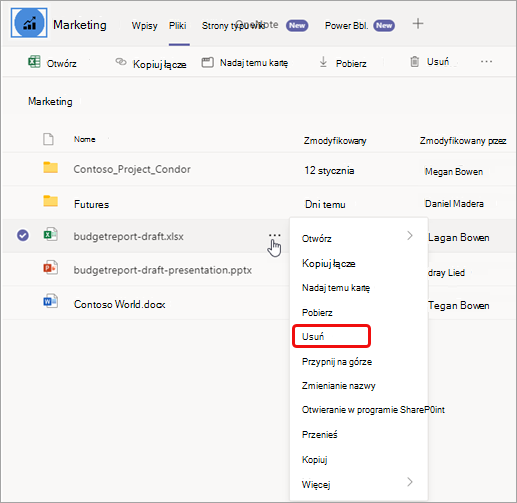Image resolution: width=517 pixels, height=503 pixels.
Task: Open file via Excel icon in toolbar
Action: pyautogui.click(x=34, y=62)
